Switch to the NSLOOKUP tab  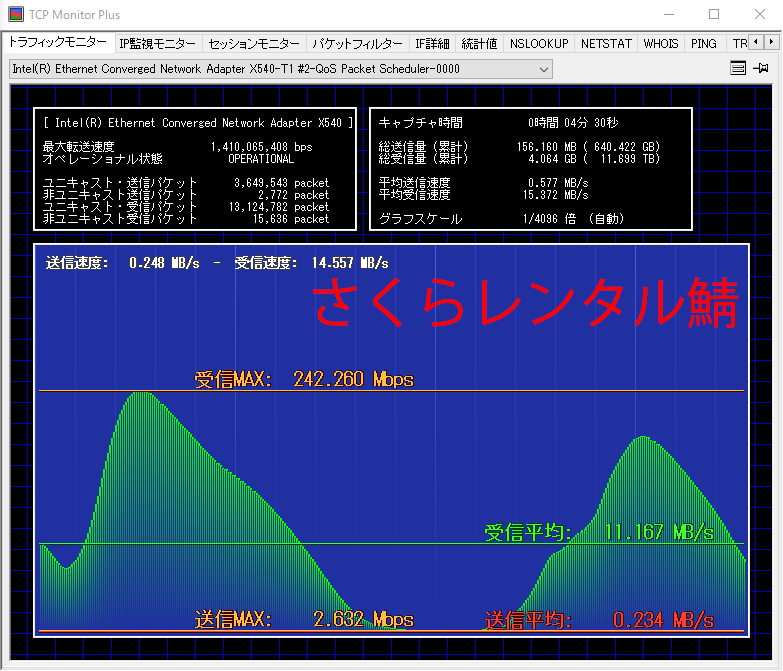click(538, 44)
